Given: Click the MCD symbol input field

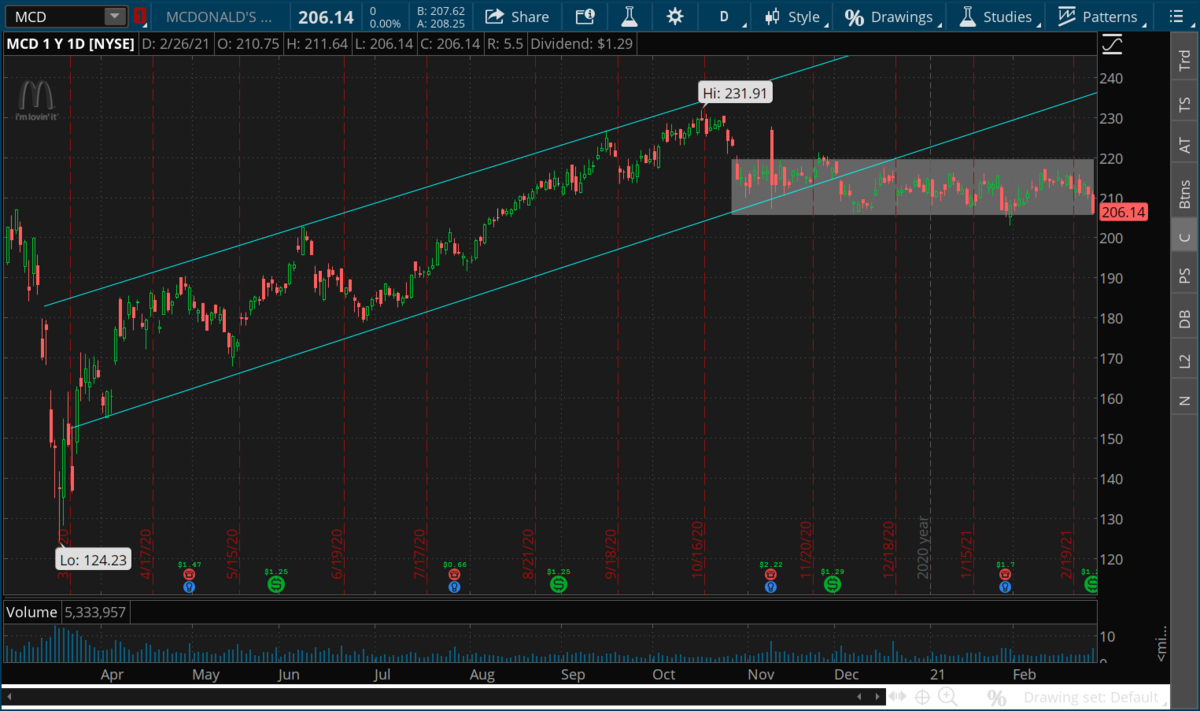Looking at the screenshot, I should (54, 16).
